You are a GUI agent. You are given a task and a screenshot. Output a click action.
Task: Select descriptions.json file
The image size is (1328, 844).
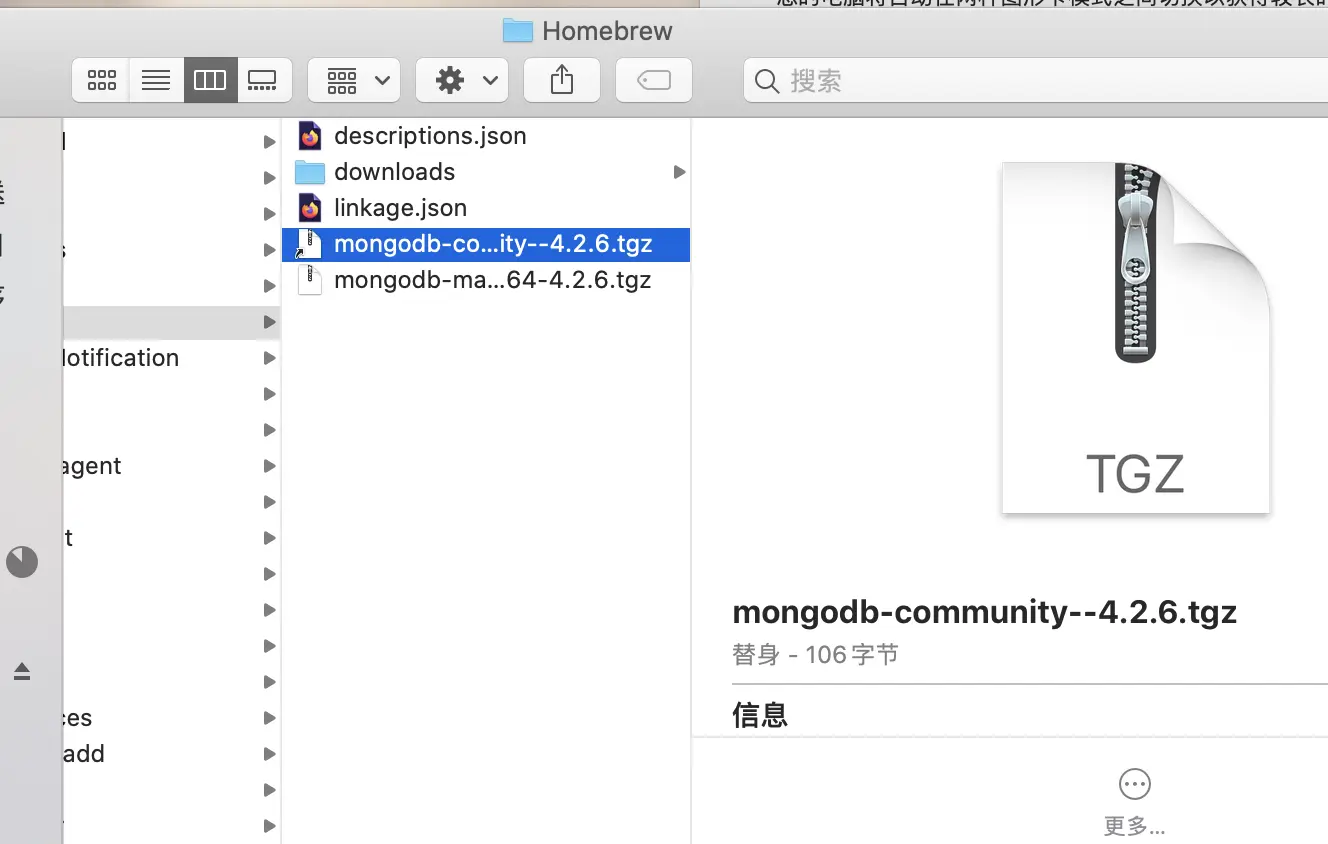pyautogui.click(x=486, y=136)
